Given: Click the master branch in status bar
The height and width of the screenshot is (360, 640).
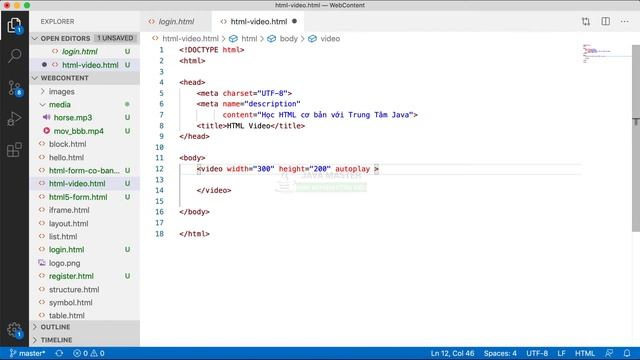Looking at the screenshot, I should [x=27, y=353].
